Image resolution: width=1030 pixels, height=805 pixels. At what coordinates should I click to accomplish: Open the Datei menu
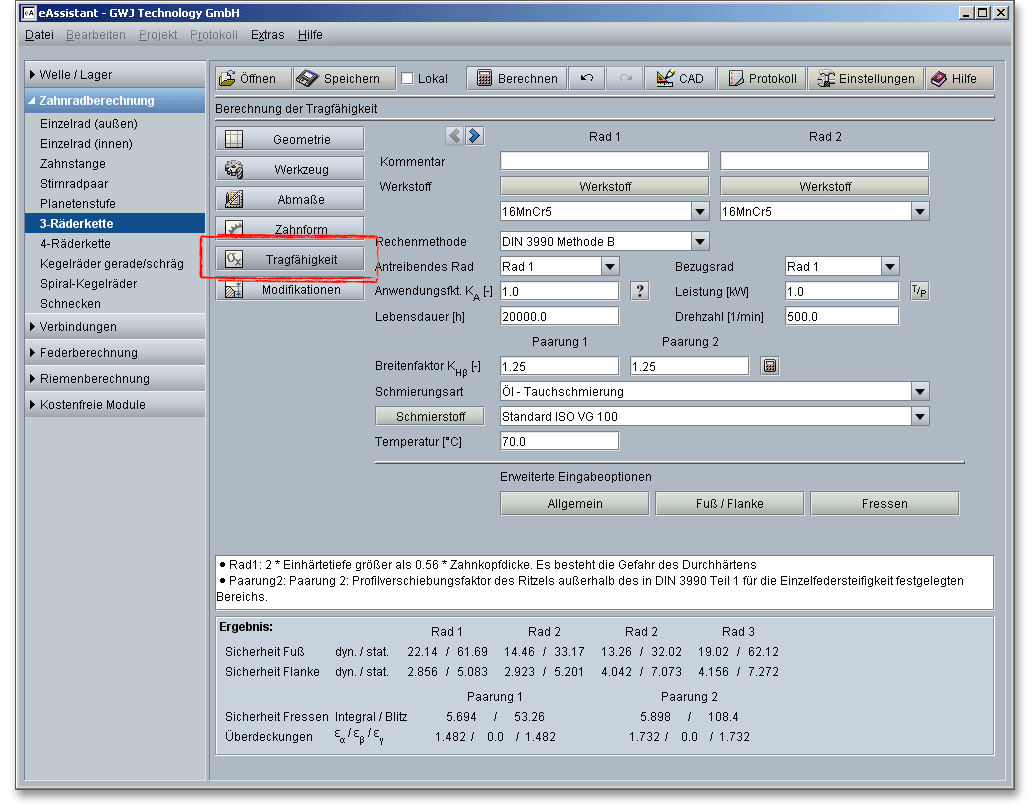40,35
